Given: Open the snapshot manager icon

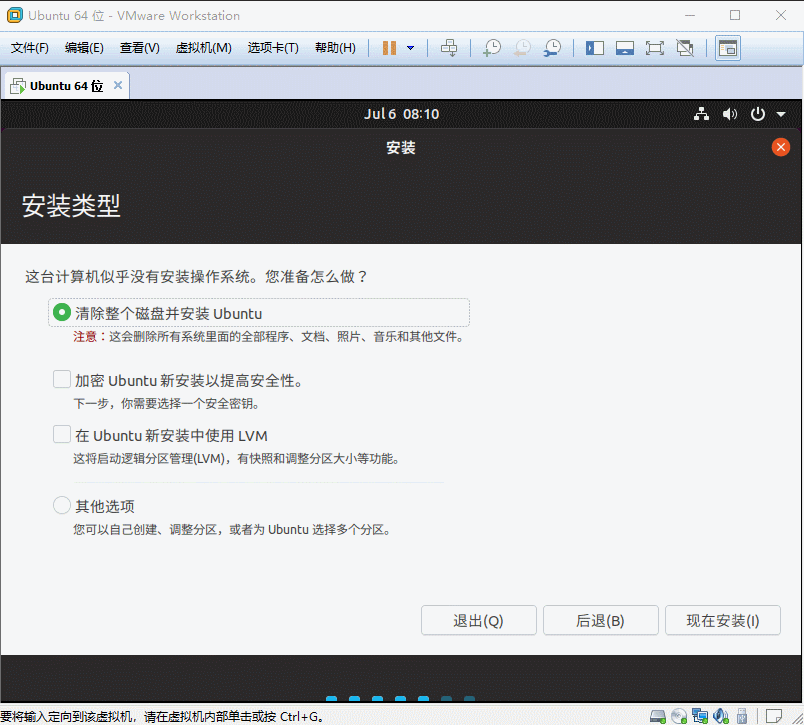Looking at the screenshot, I should coord(552,48).
